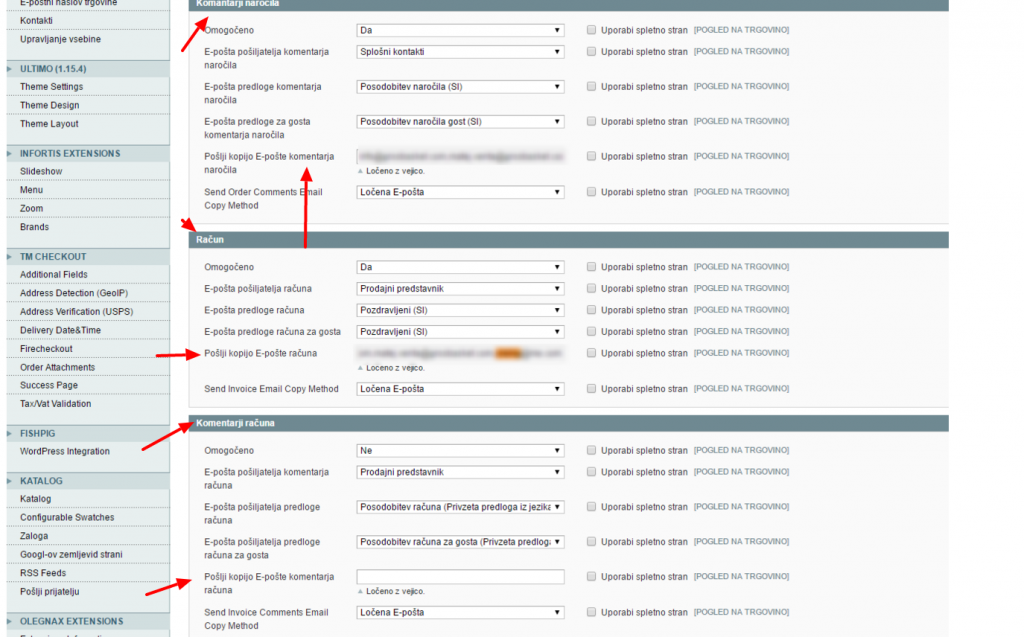Go to the RSS Feeds configuration
The width and height of the screenshot is (1024, 637).
[x=43, y=573]
